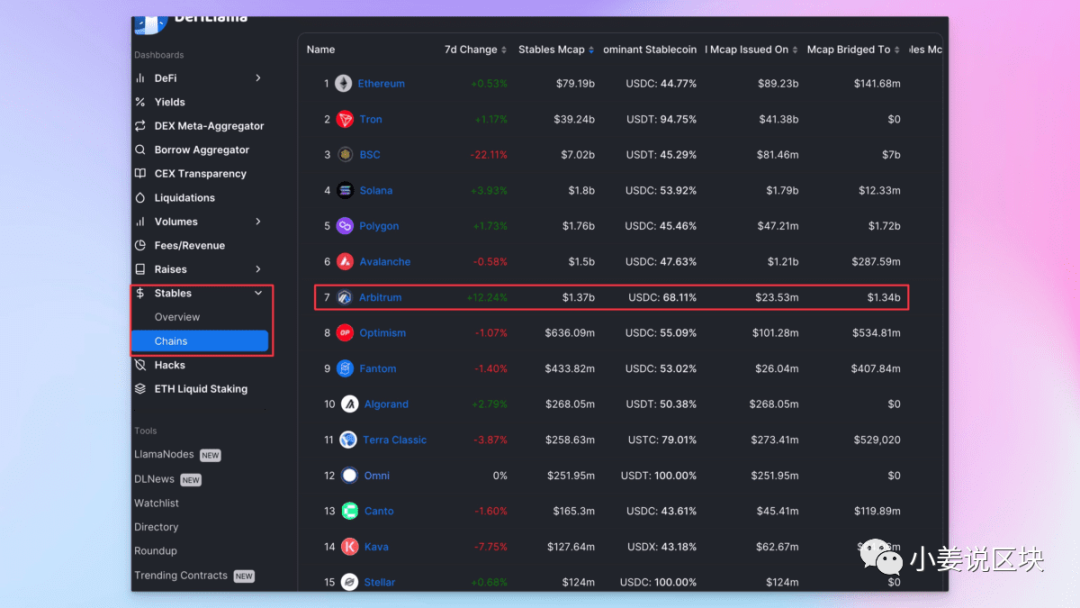Click Omni dominant stablecoin USDT: 100.00%
The height and width of the screenshot is (608, 1080).
coord(658,475)
